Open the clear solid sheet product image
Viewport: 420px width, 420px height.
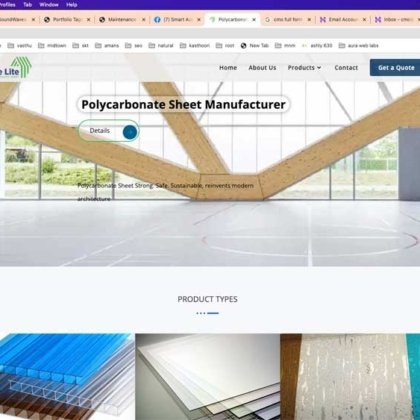click(x=208, y=377)
